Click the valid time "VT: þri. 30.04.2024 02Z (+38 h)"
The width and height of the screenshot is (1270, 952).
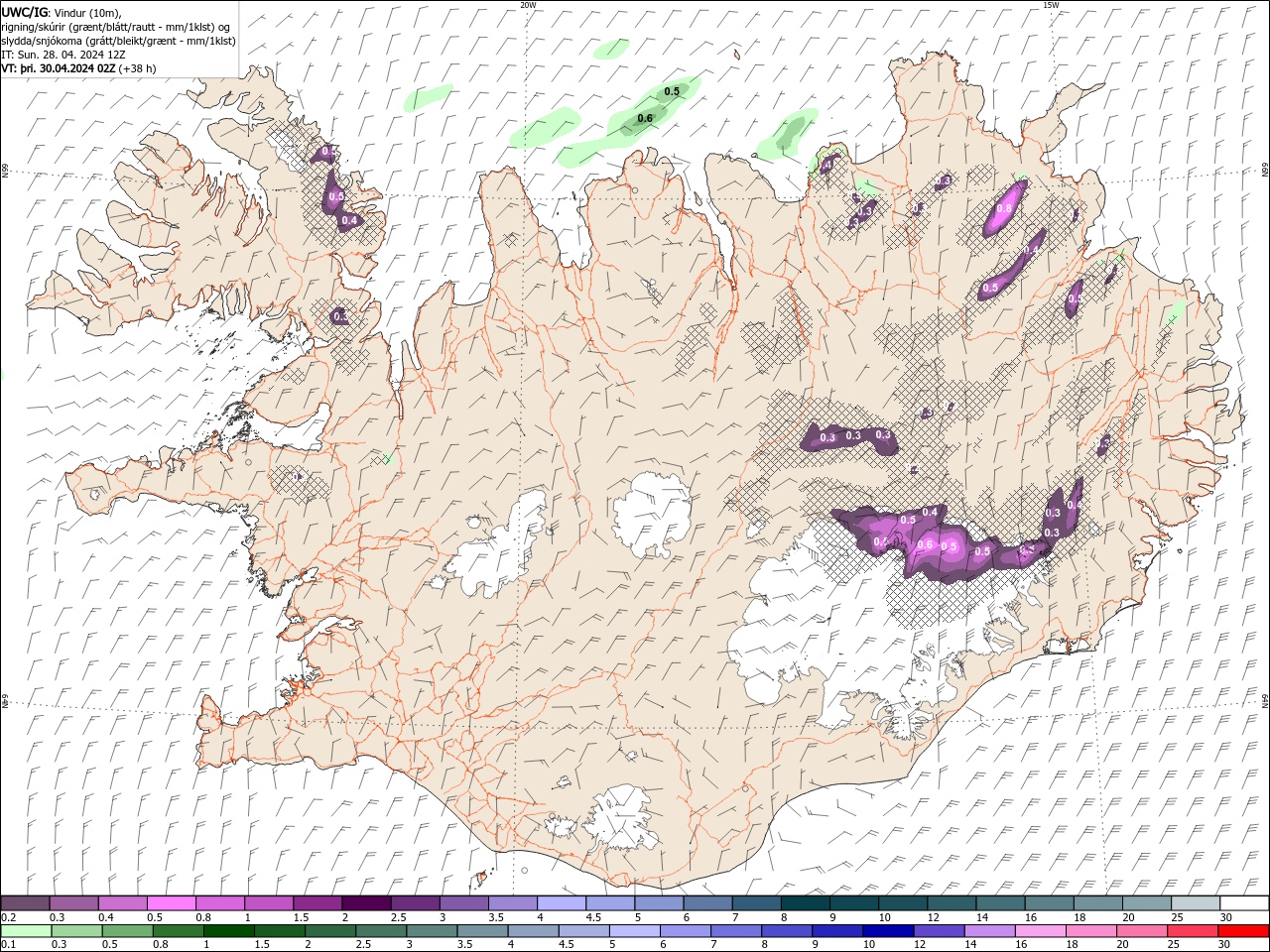point(78,68)
